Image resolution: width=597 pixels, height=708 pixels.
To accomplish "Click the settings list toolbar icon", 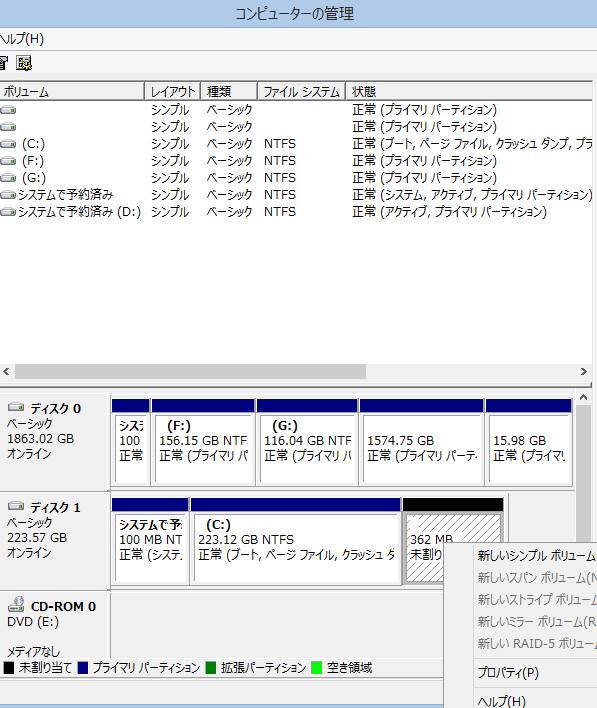I will 24,63.
